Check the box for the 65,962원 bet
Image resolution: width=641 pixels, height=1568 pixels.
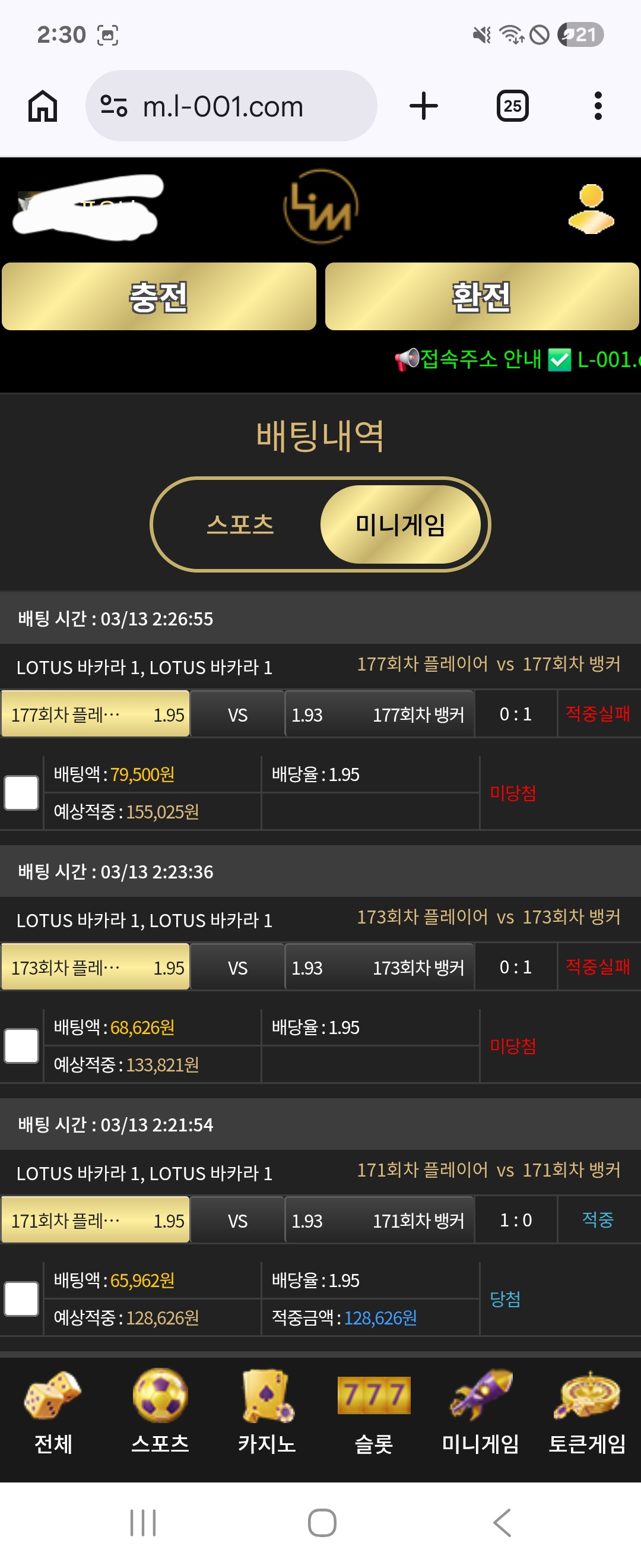[22, 1298]
